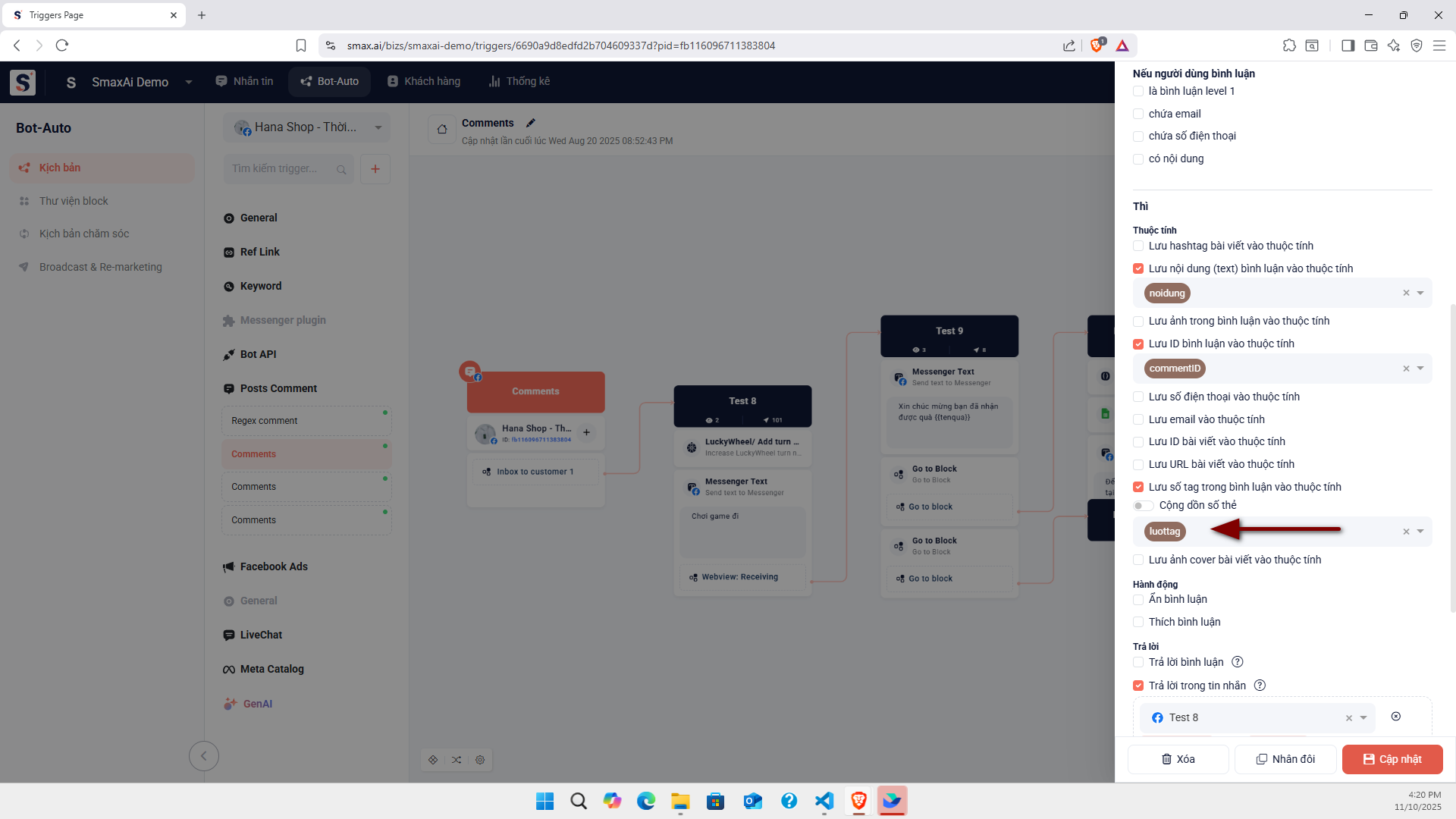Enable the 'chứa email' checkbox
Image resolution: width=1456 pixels, height=819 pixels.
pos(1138,114)
